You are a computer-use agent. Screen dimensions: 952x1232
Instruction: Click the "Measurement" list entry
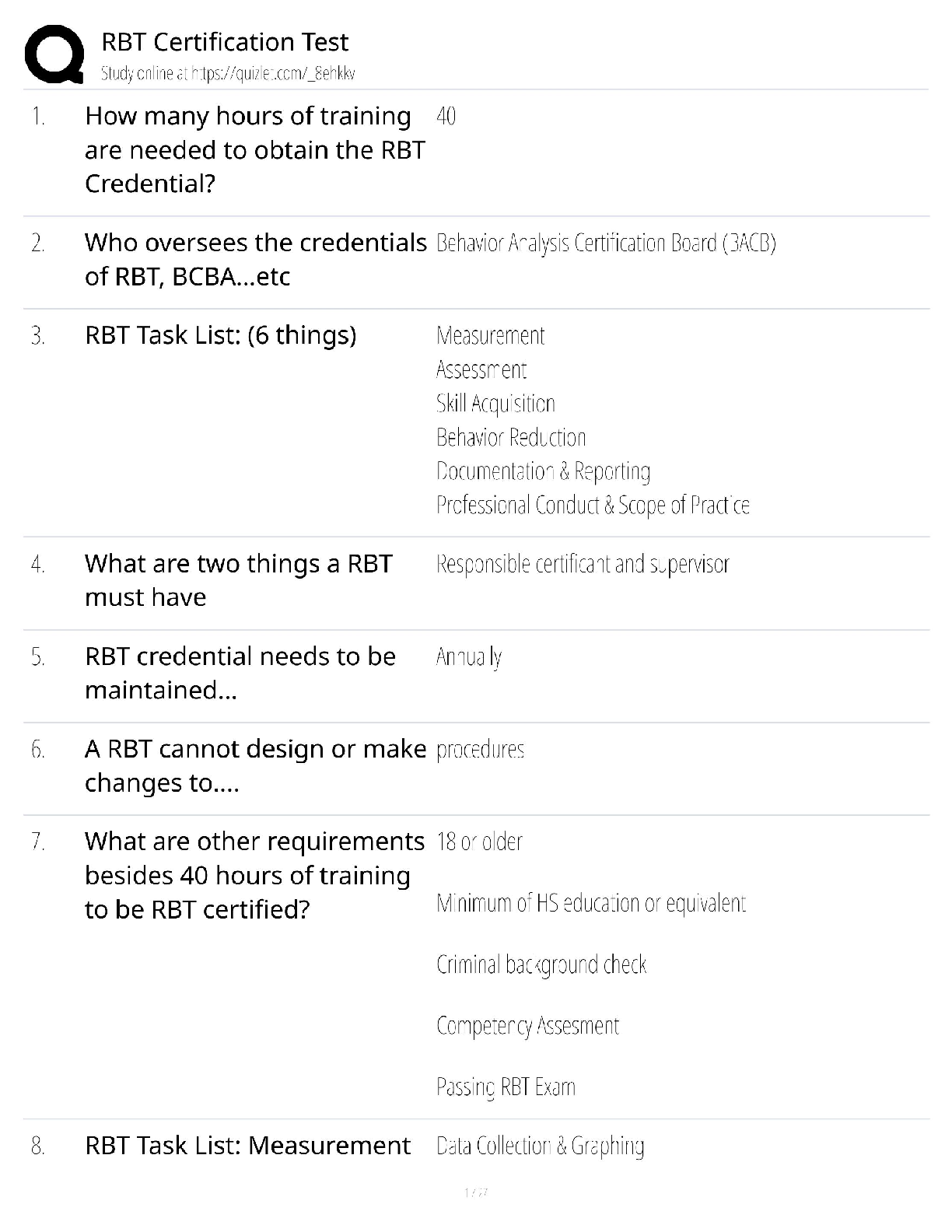point(490,336)
